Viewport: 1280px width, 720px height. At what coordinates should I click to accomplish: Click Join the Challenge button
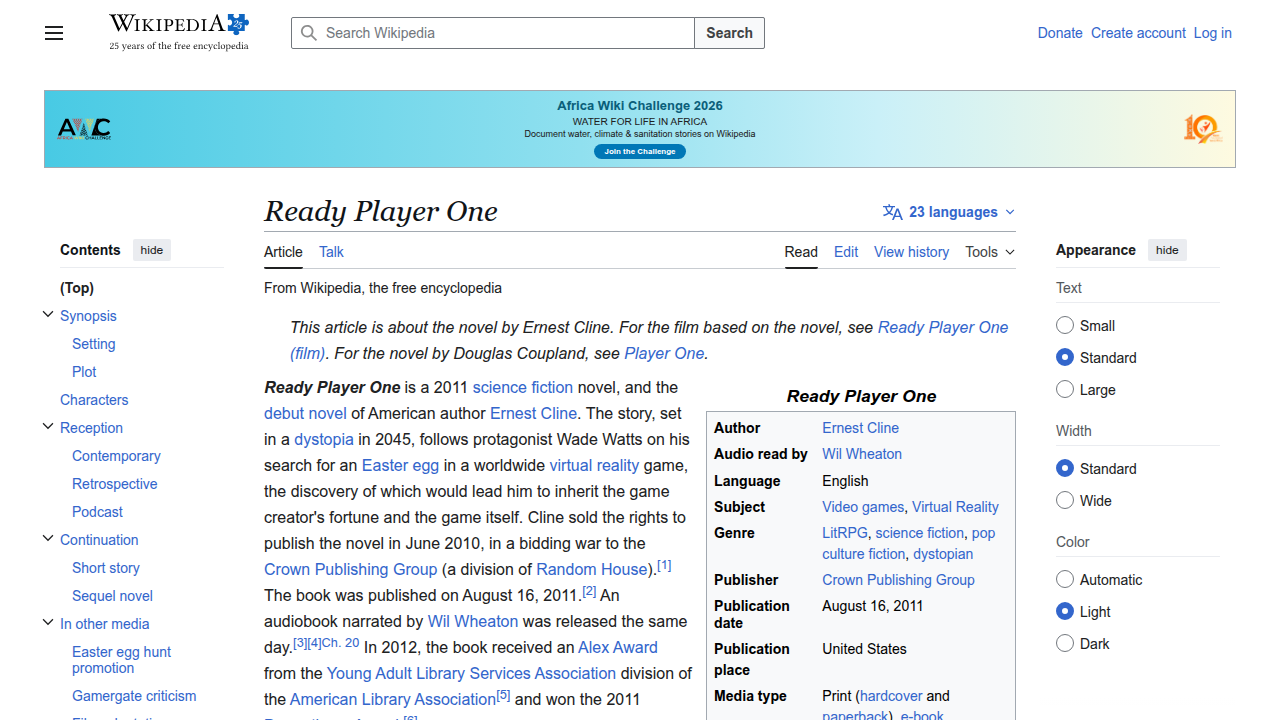[x=640, y=152]
